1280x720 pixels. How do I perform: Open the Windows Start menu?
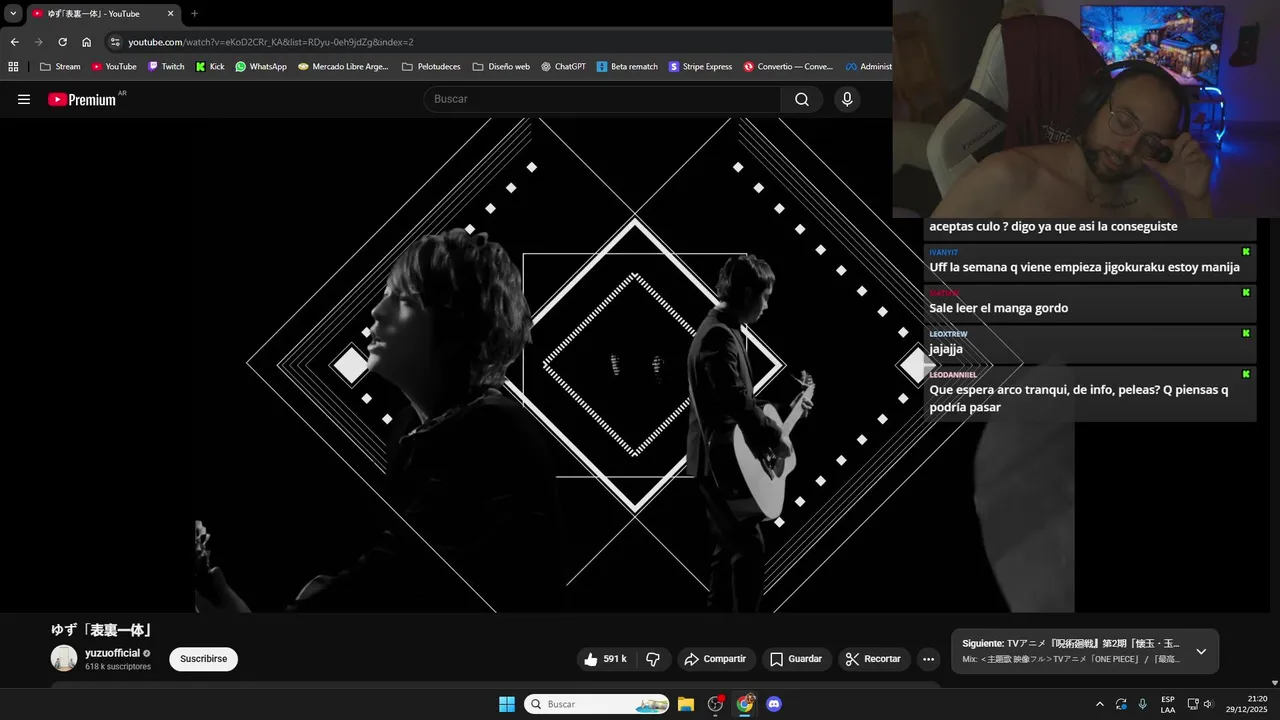507,704
